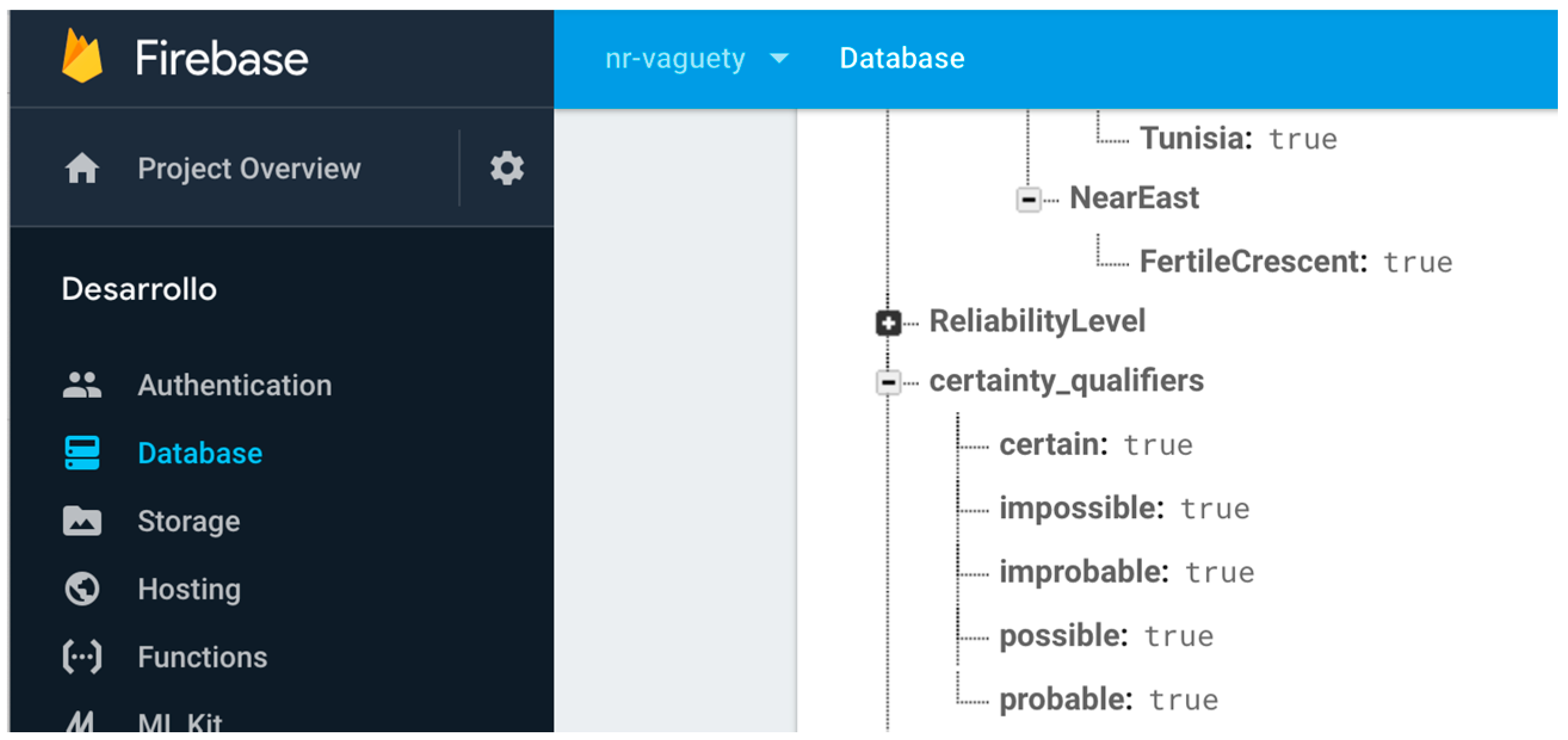Open the Authentication section
Image resolution: width=1568 pixels, height=740 pixels.
tap(234, 385)
